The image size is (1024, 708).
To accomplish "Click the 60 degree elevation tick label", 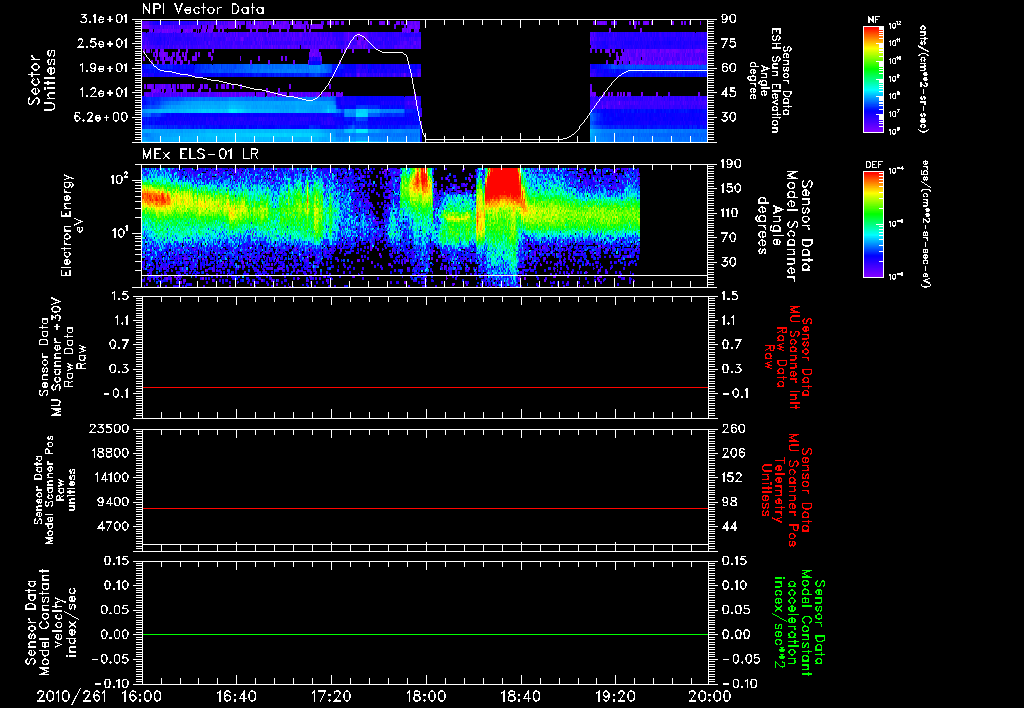I will (x=728, y=68).
